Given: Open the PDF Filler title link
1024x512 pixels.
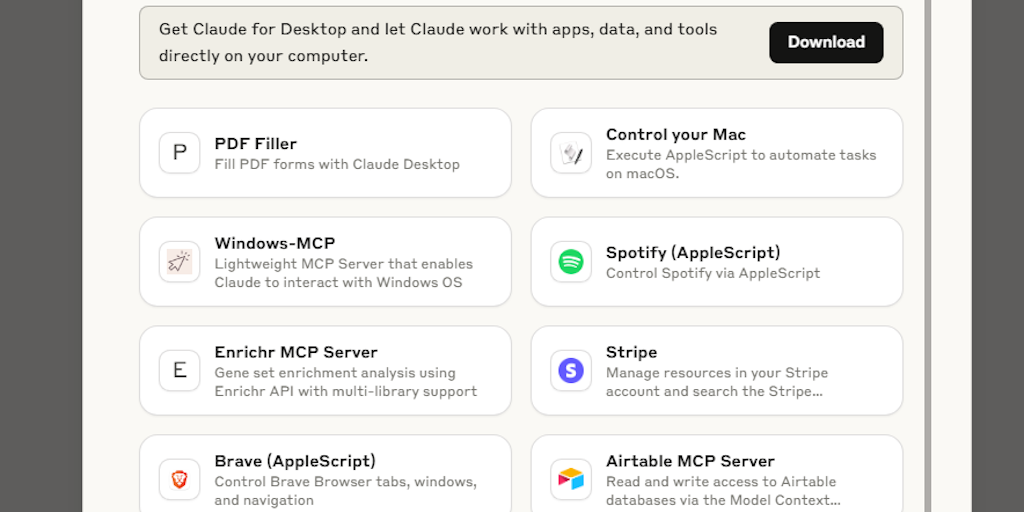Looking at the screenshot, I should (255, 143).
